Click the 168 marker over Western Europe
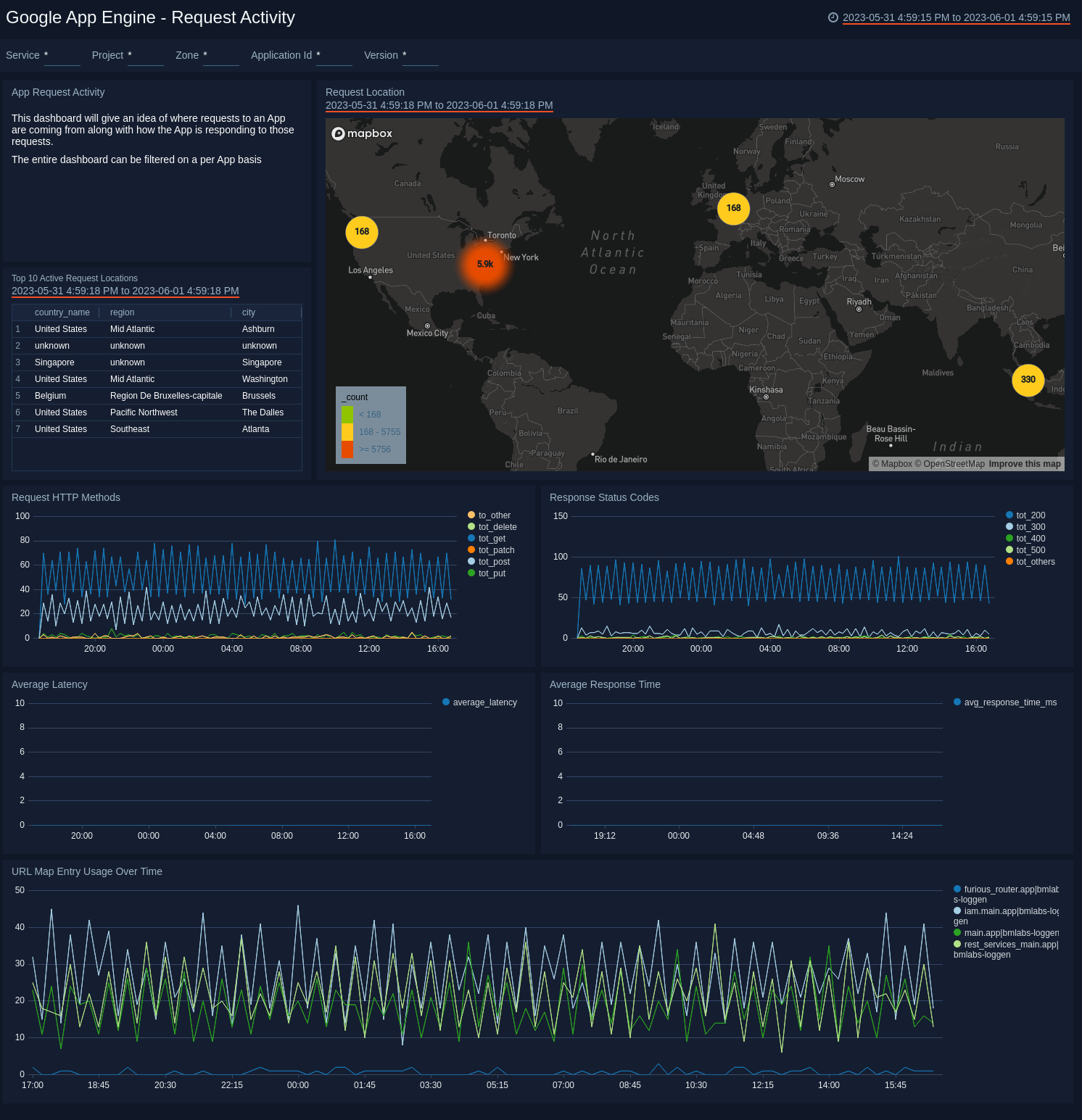1082x1120 pixels. coord(732,209)
